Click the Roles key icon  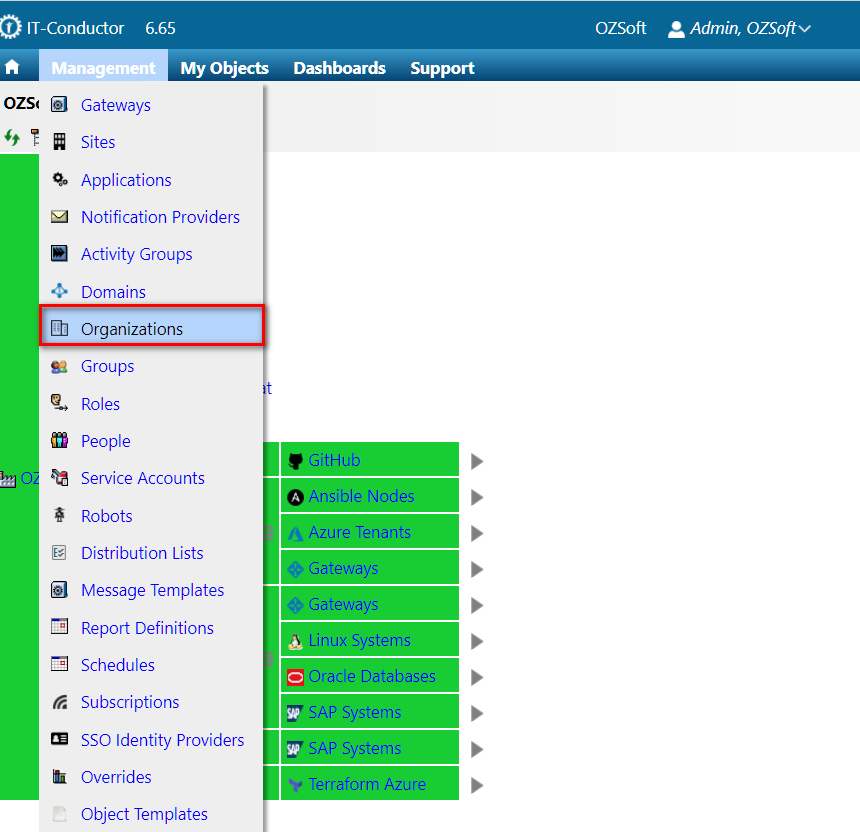[x=59, y=403]
